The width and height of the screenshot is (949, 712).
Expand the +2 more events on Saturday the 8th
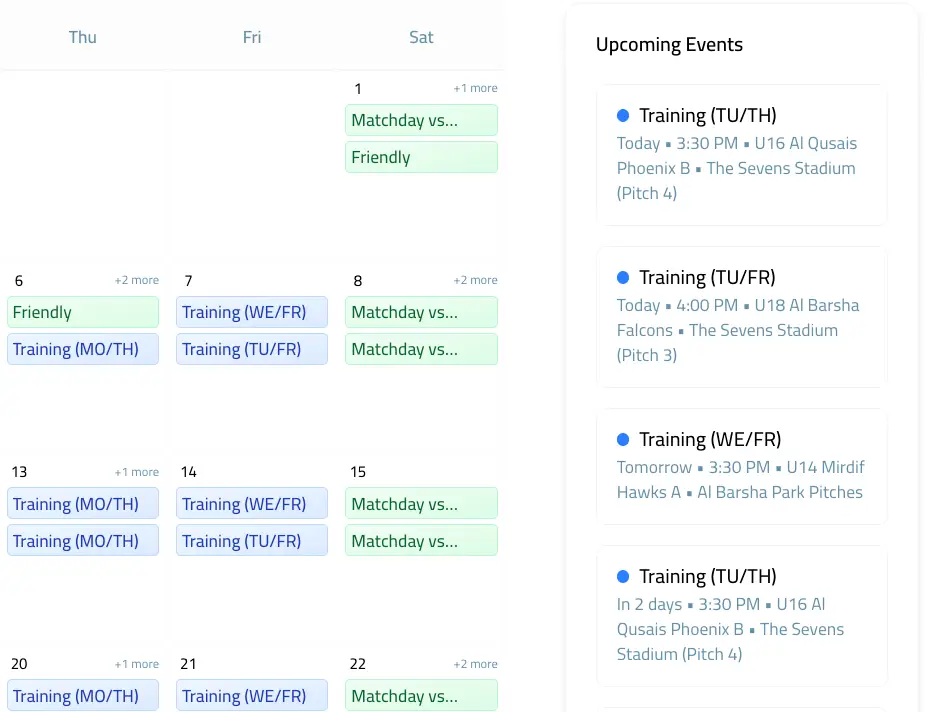coord(475,280)
